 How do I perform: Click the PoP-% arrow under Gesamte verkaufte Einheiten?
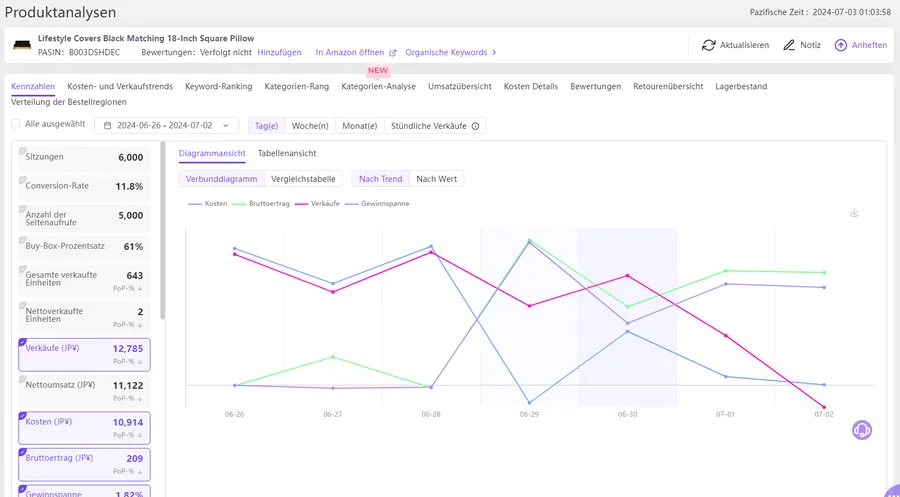click(x=139, y=289)
